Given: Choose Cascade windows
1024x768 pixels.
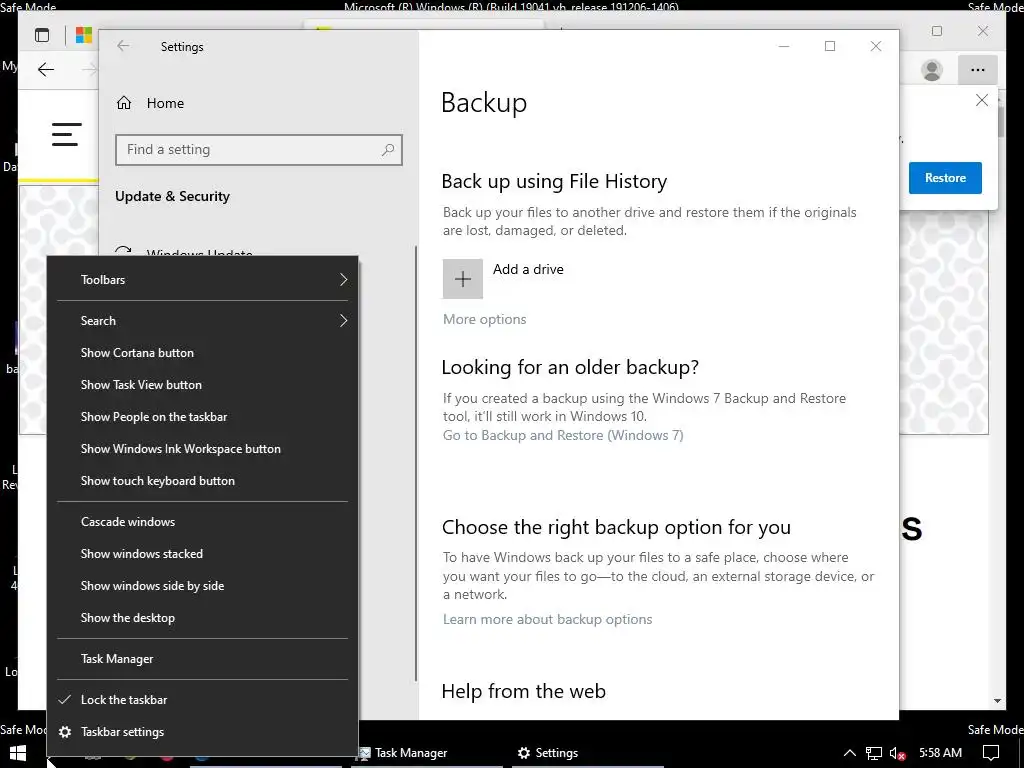Looking at the screenshot, I should 202,522.
